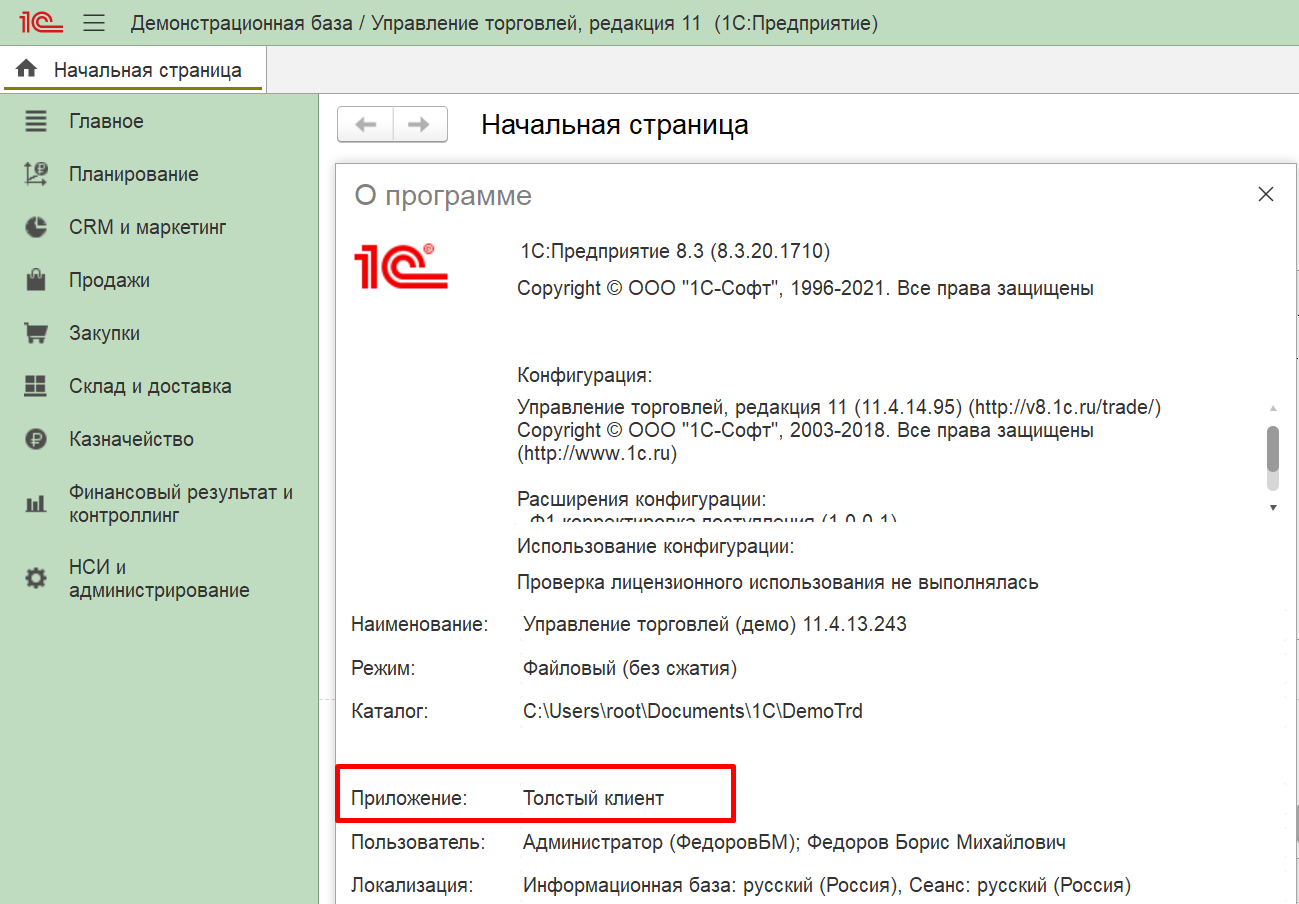
Task: Click the license check status line
Action: (x=777, y=582)
